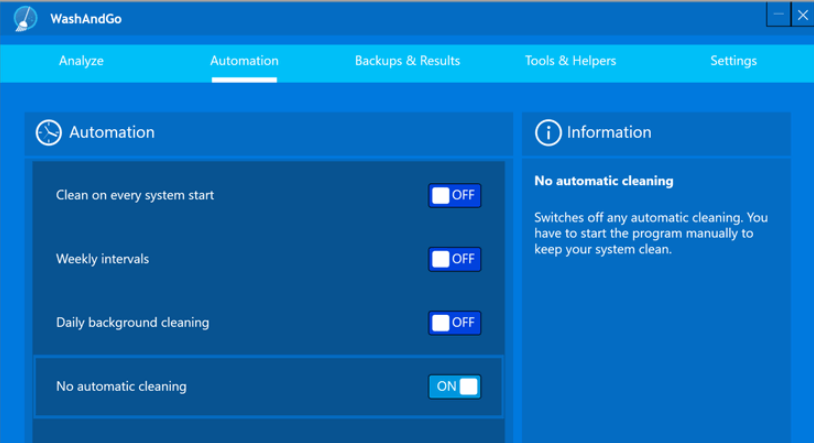Viewport: 814px width, 443px height.
Task: Click the WashAndGo broom logo icon
Action: pos(25,19)
